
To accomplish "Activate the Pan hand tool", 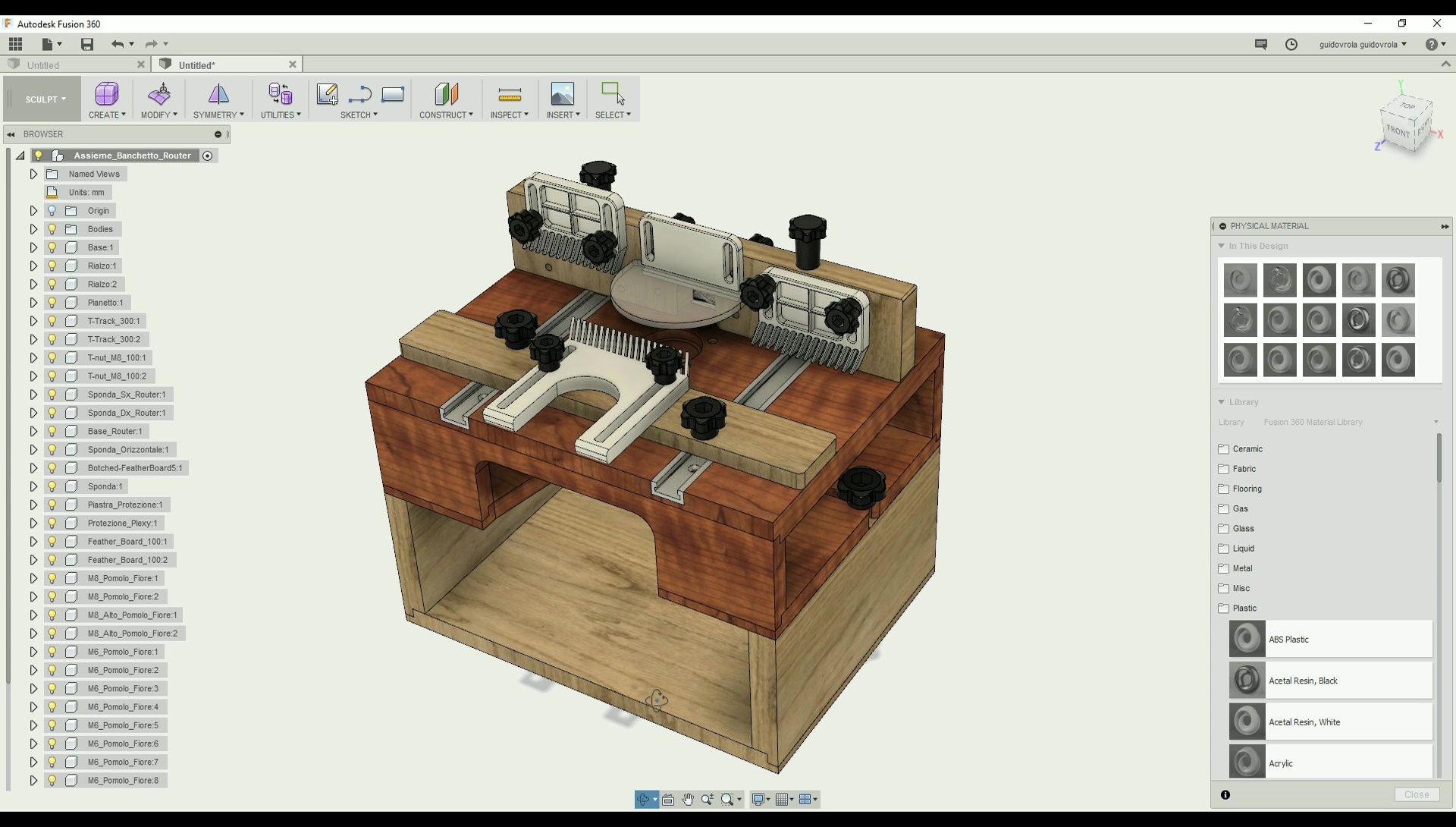I will 688,799.
